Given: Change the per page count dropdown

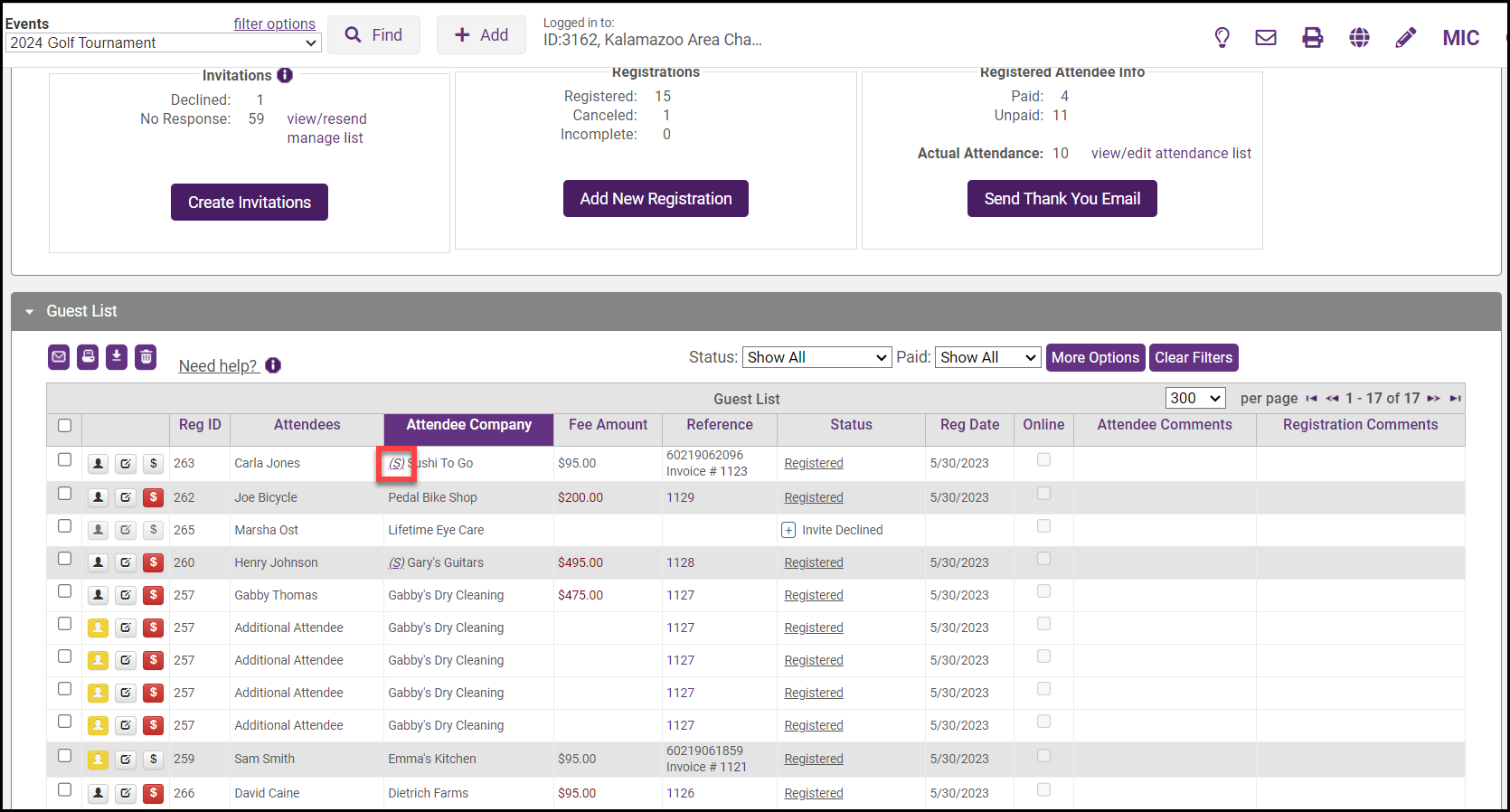Looking at the screenshot, I should pos(1195,398).
